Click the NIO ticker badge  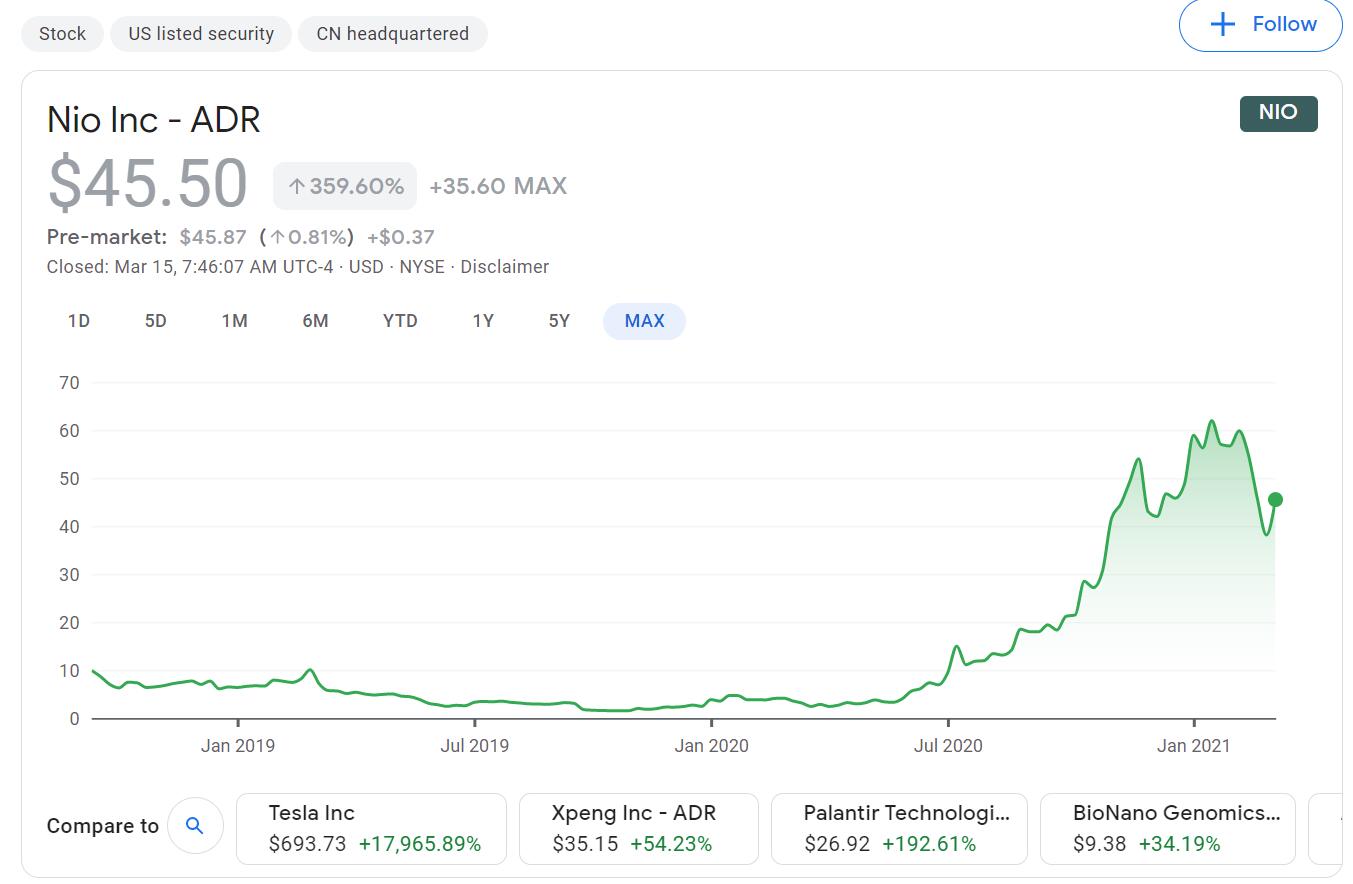point(1278,113)
